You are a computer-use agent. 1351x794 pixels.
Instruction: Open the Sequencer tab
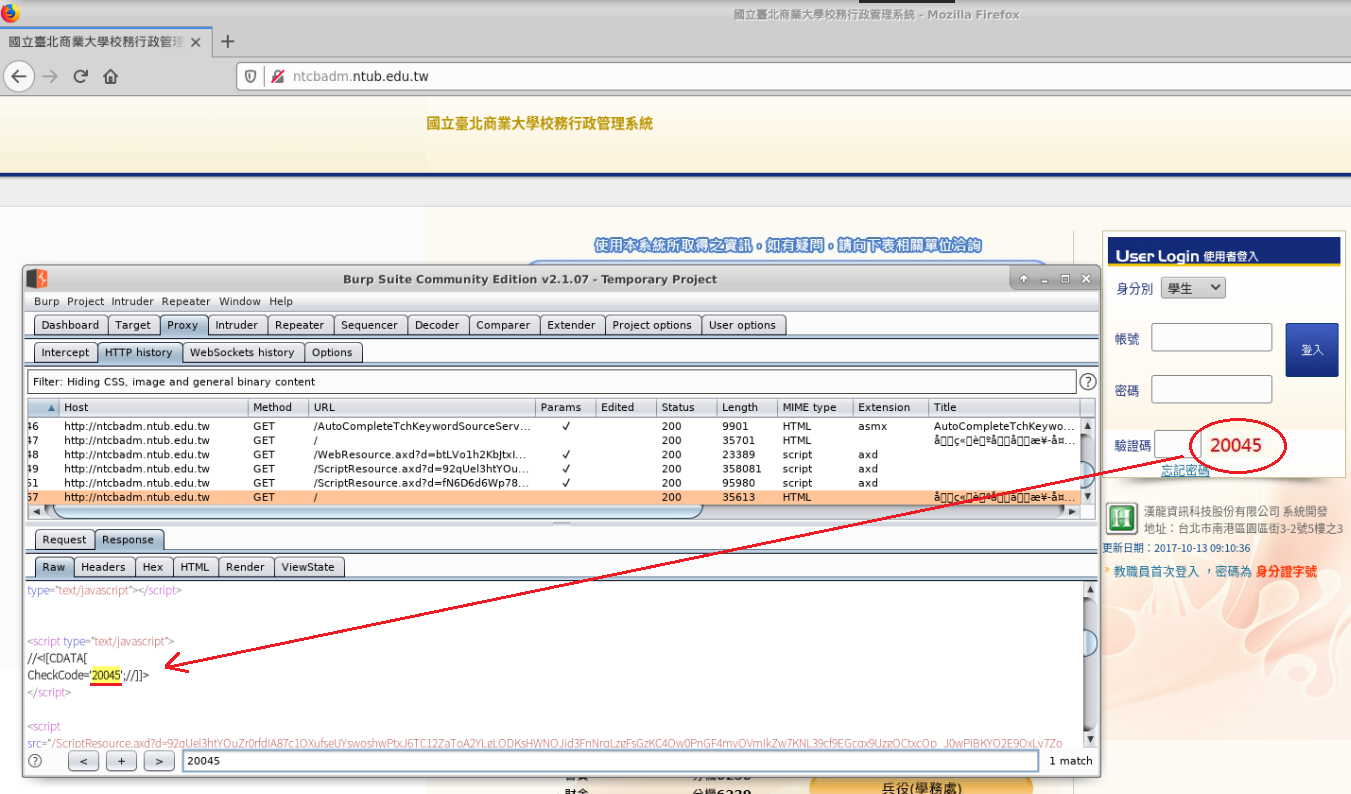[x=370, y=325]
